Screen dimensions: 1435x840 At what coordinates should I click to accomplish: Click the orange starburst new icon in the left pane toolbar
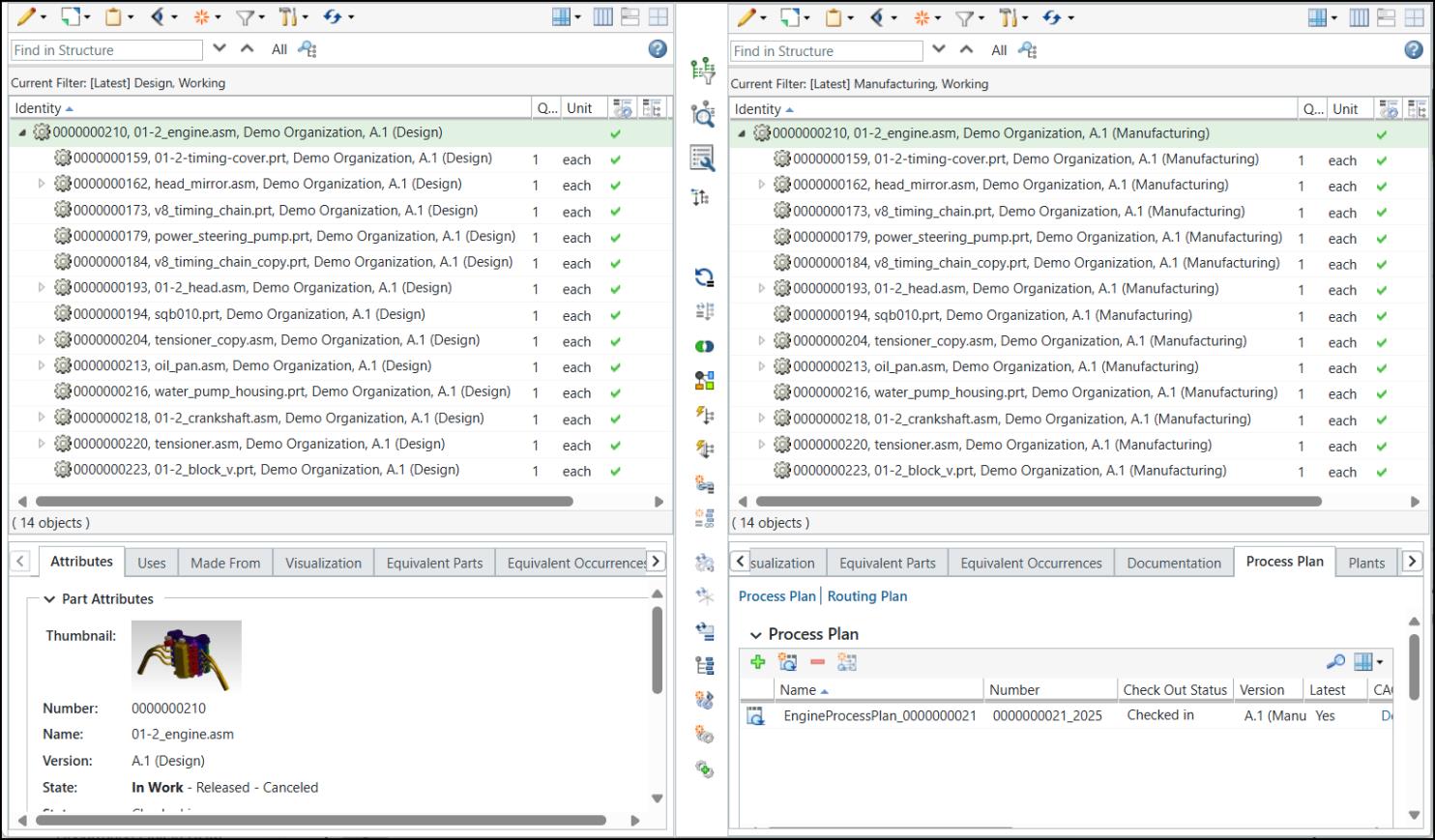tap(200, 16)
